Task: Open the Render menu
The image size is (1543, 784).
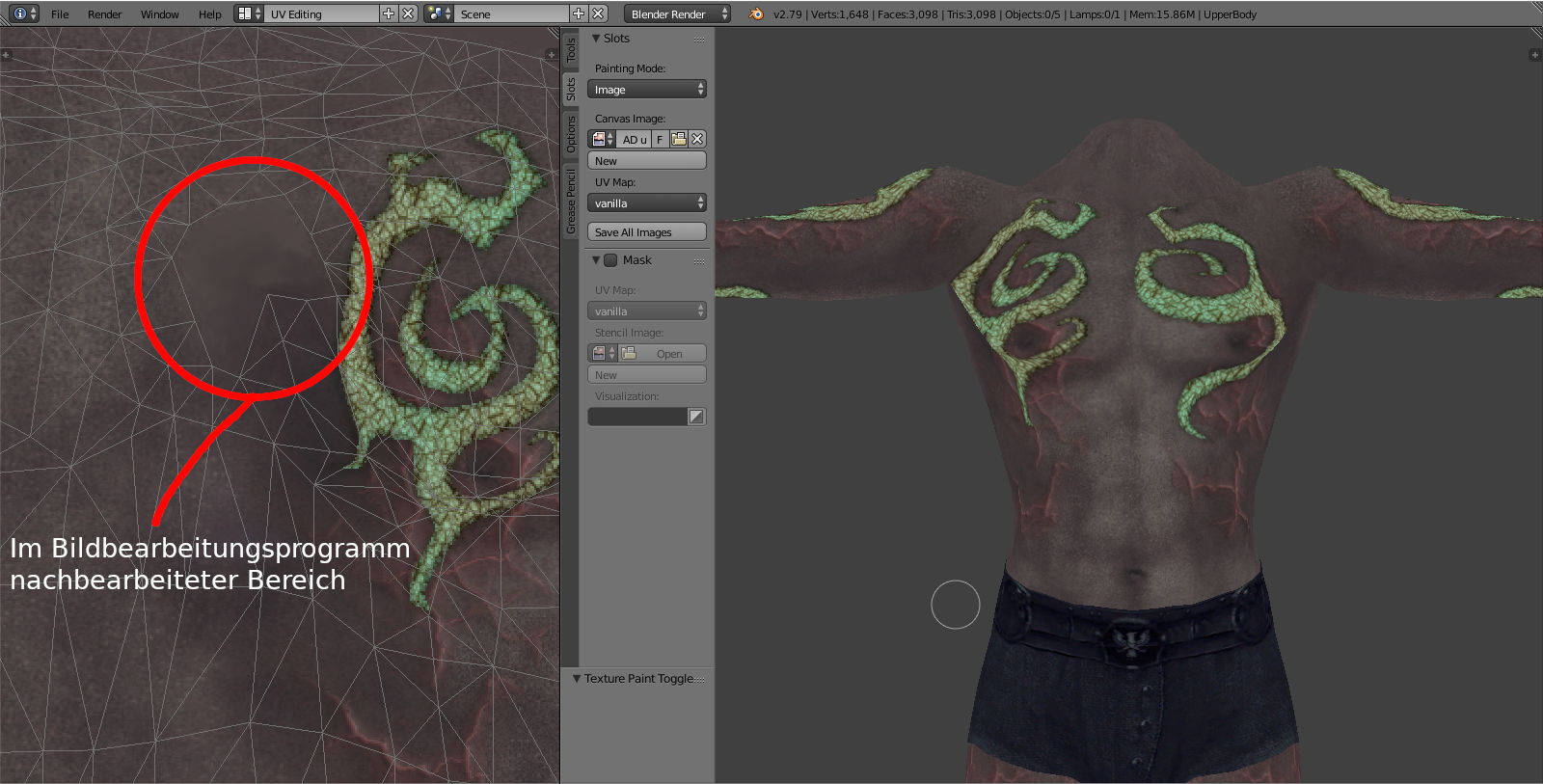Action: point(104,14)
